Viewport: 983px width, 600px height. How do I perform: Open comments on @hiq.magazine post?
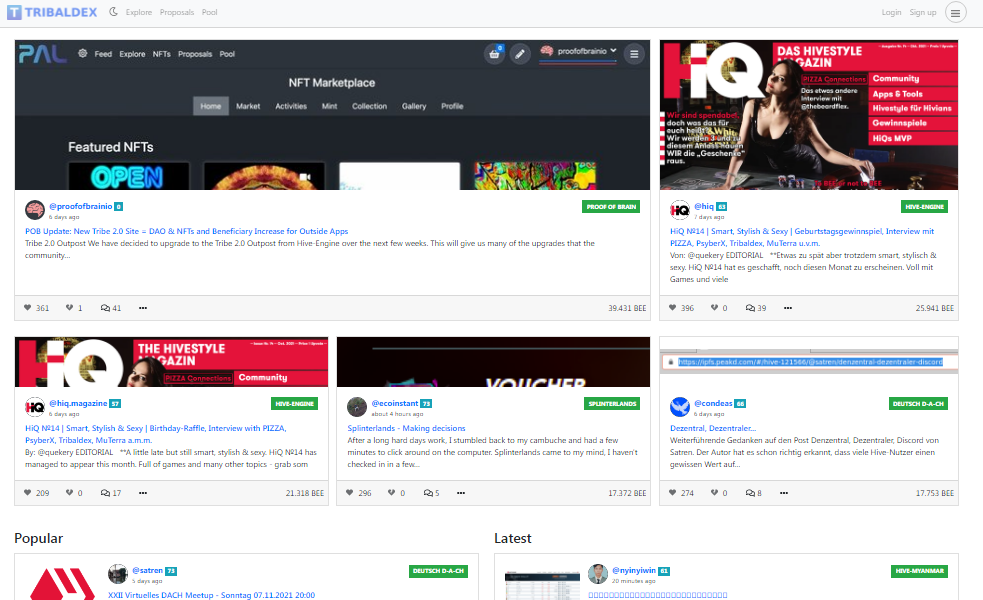111,493
